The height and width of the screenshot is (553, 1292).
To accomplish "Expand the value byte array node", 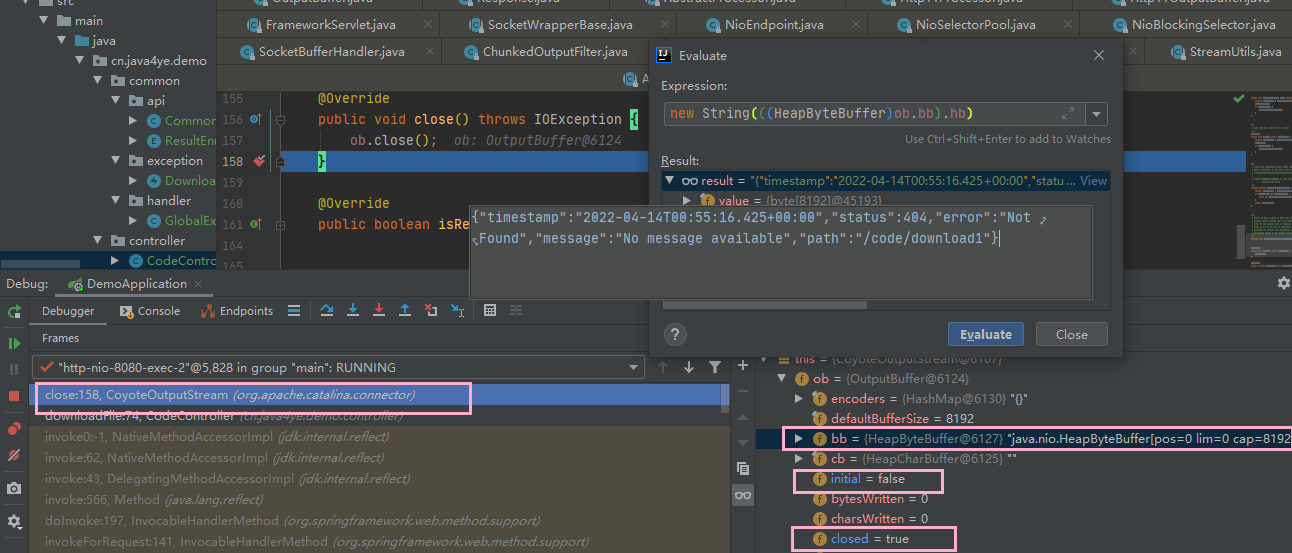I will pos(687,201).
